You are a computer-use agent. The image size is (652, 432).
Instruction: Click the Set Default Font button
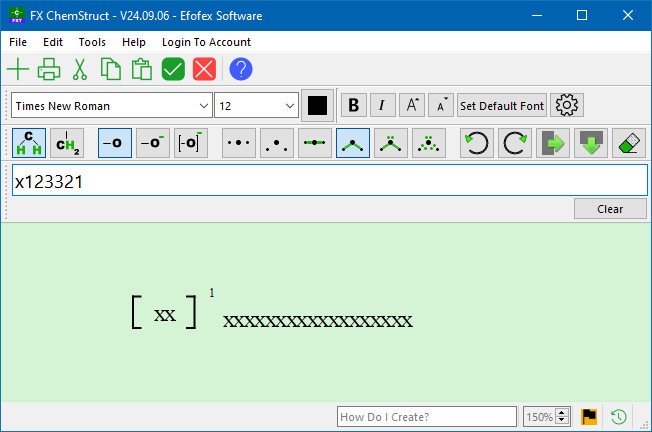pos(502,105)
